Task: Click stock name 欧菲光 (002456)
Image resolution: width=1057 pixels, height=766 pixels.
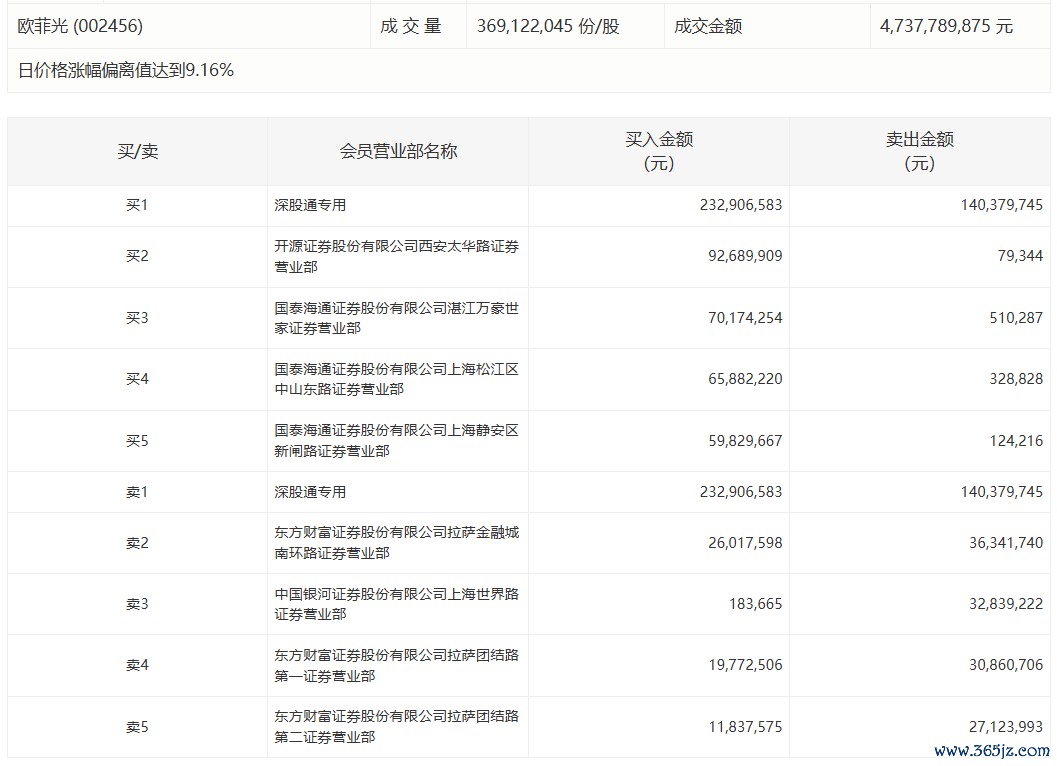Action: [80, 26]
